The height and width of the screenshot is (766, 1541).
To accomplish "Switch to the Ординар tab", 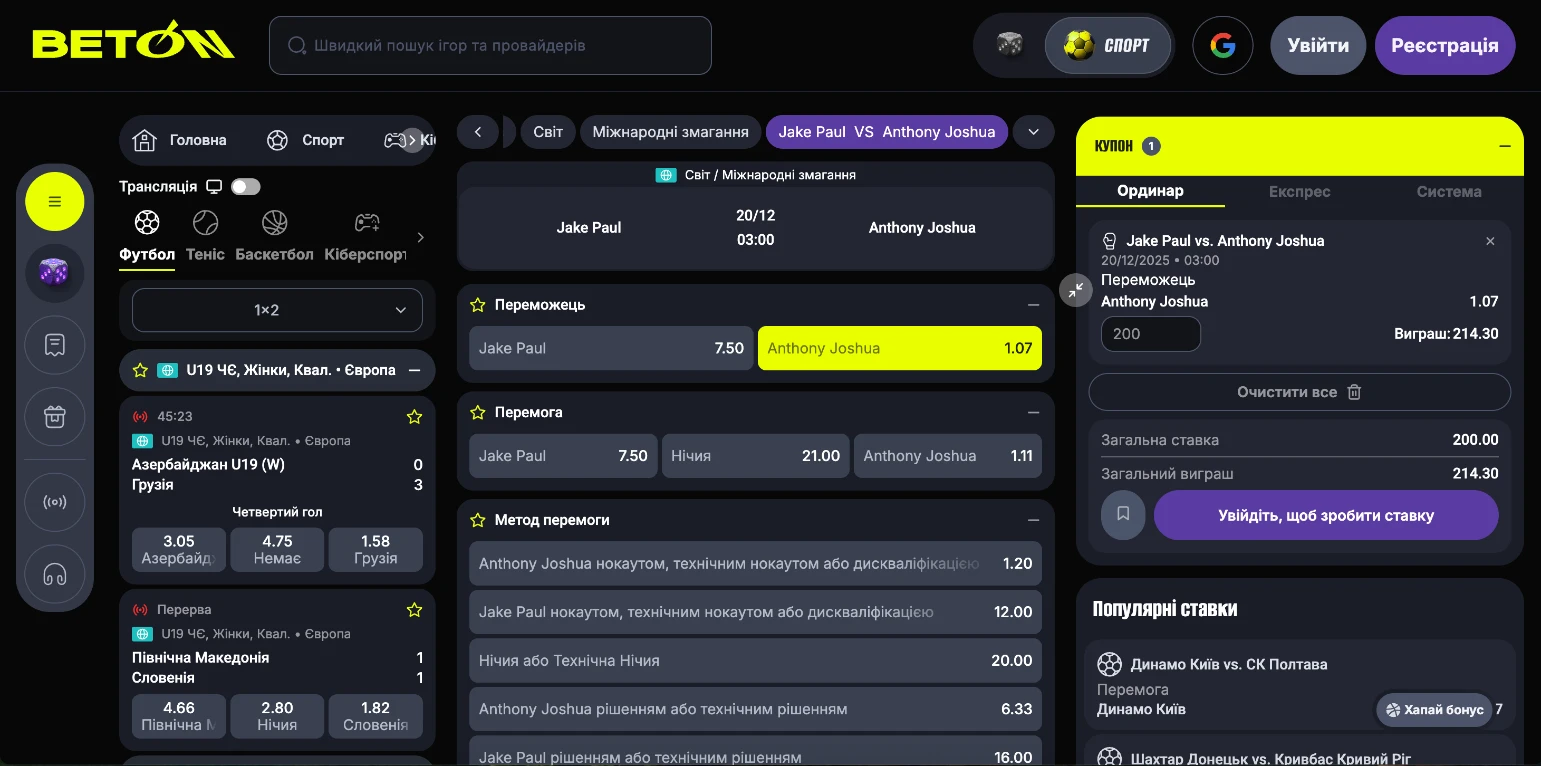I will (1150, 191).
